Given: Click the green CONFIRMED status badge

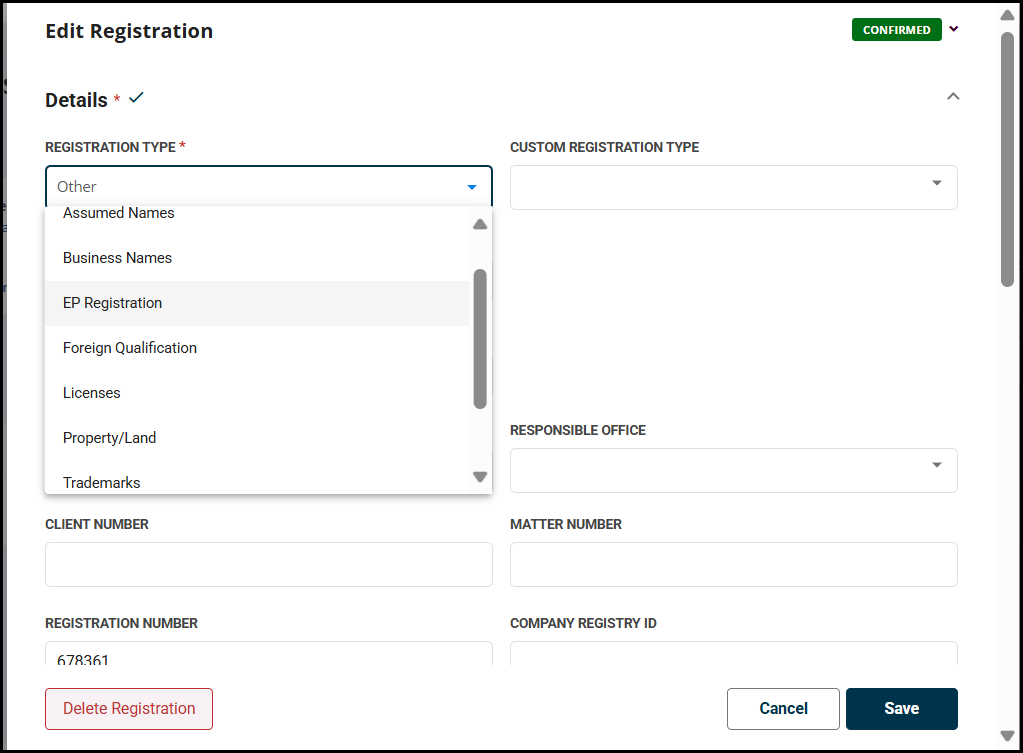Looking at the screenshot, I should point(896,30).
